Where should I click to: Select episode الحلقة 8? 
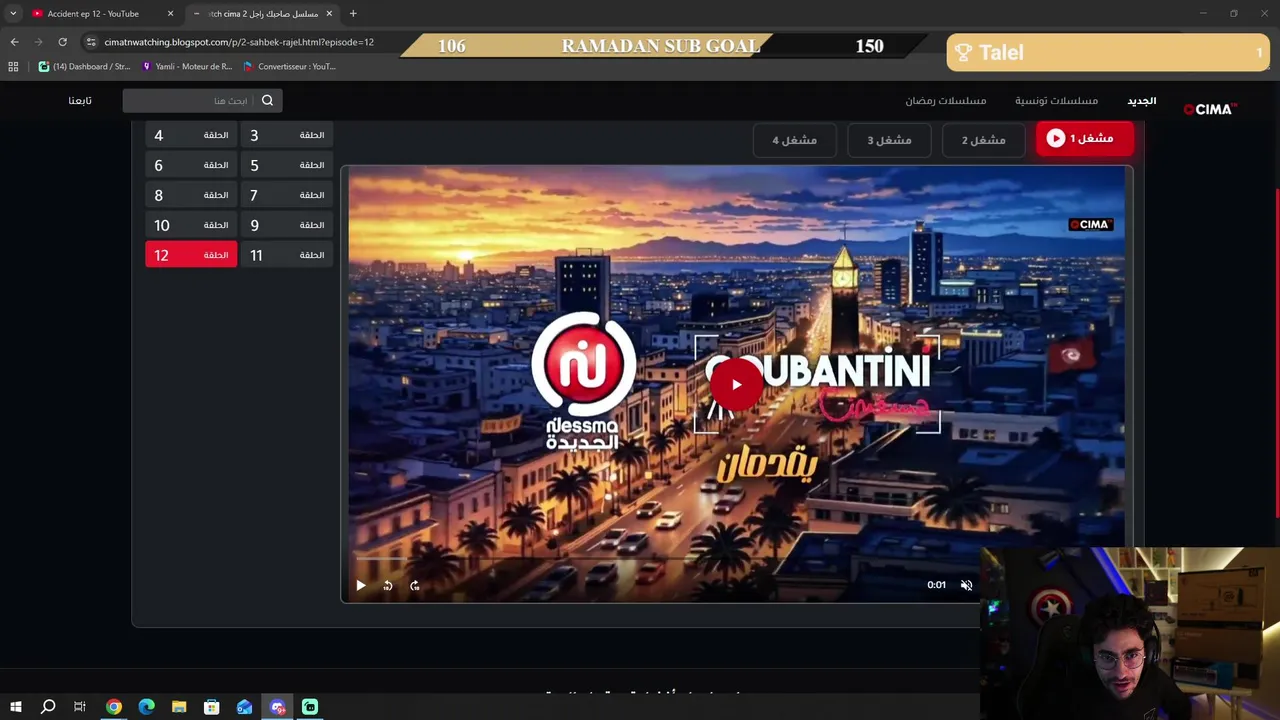(x=191, y=195)
